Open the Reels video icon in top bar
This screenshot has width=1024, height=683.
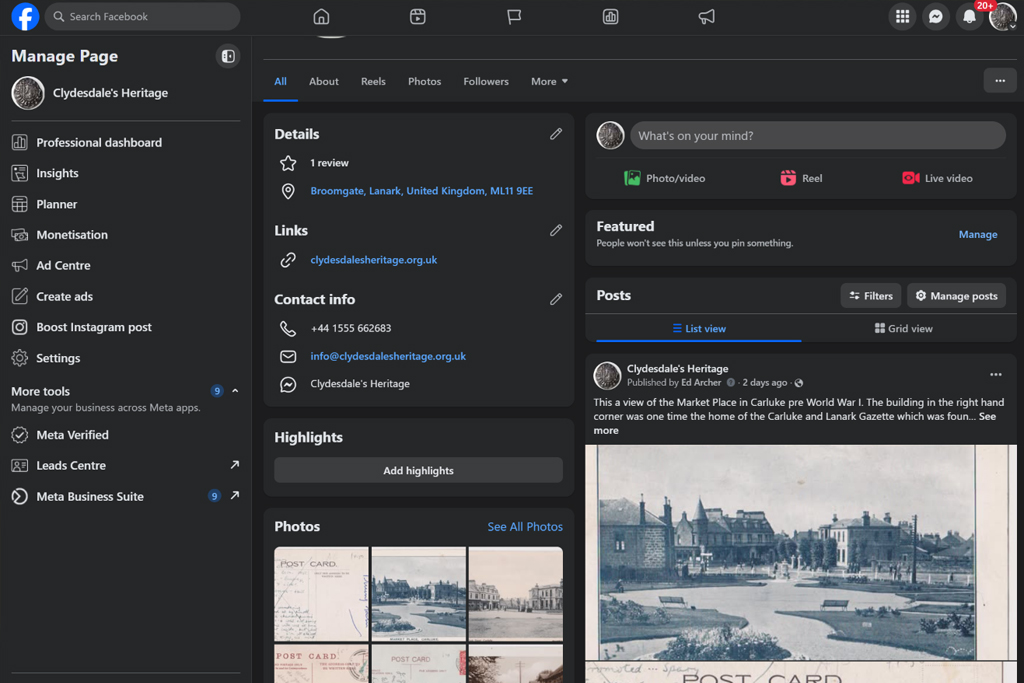pos(418,16)
